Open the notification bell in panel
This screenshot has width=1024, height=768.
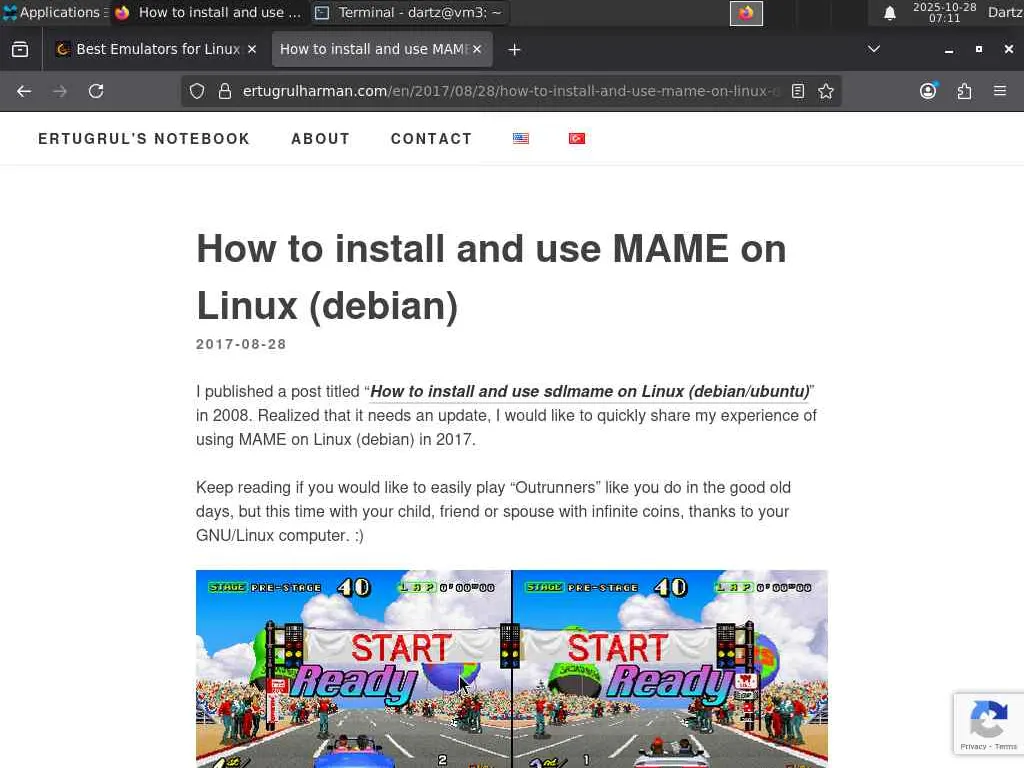pos(889,13)
